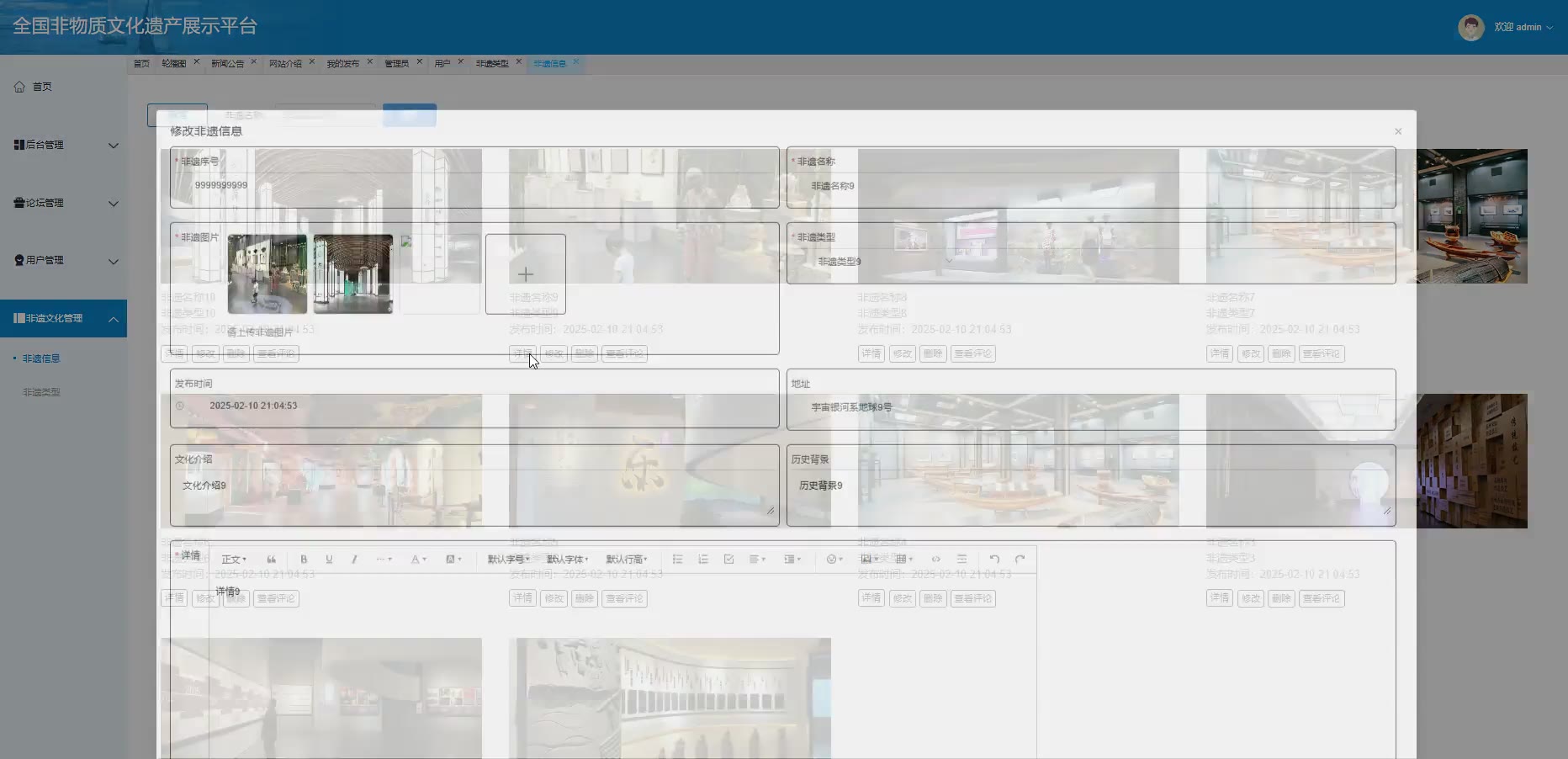Insert a code block via the code icon
The image size is (1568, 759).
point(935,560)
